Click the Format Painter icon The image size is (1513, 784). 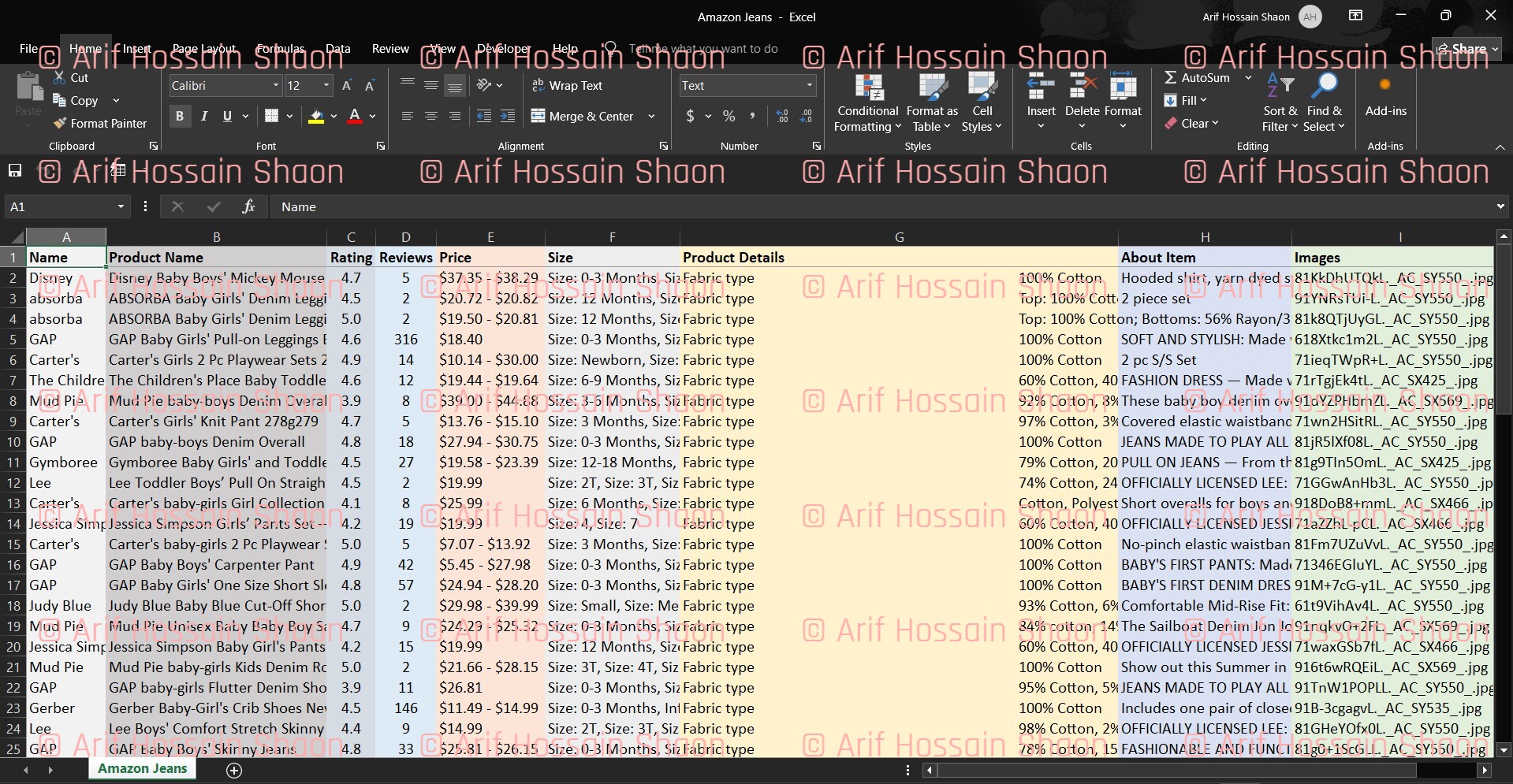60,123
